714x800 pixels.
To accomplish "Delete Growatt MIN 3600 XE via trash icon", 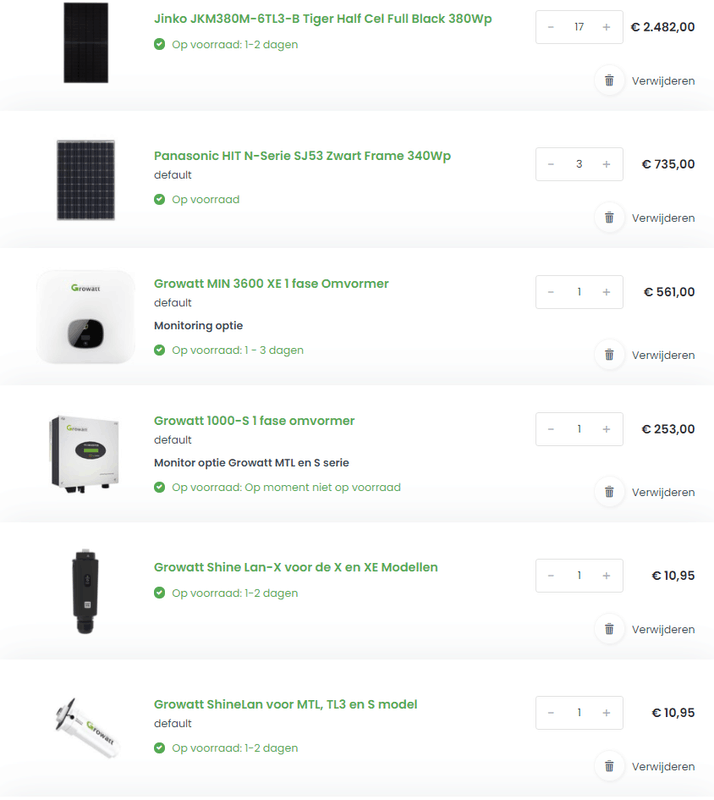I will pyautogui.click(x=609, y=355).
